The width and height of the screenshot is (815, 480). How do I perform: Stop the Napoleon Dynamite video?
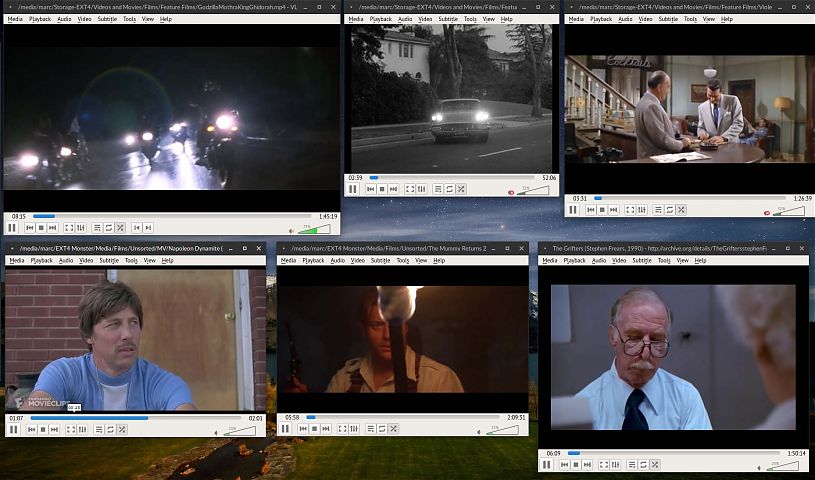(x=43, y=430)
